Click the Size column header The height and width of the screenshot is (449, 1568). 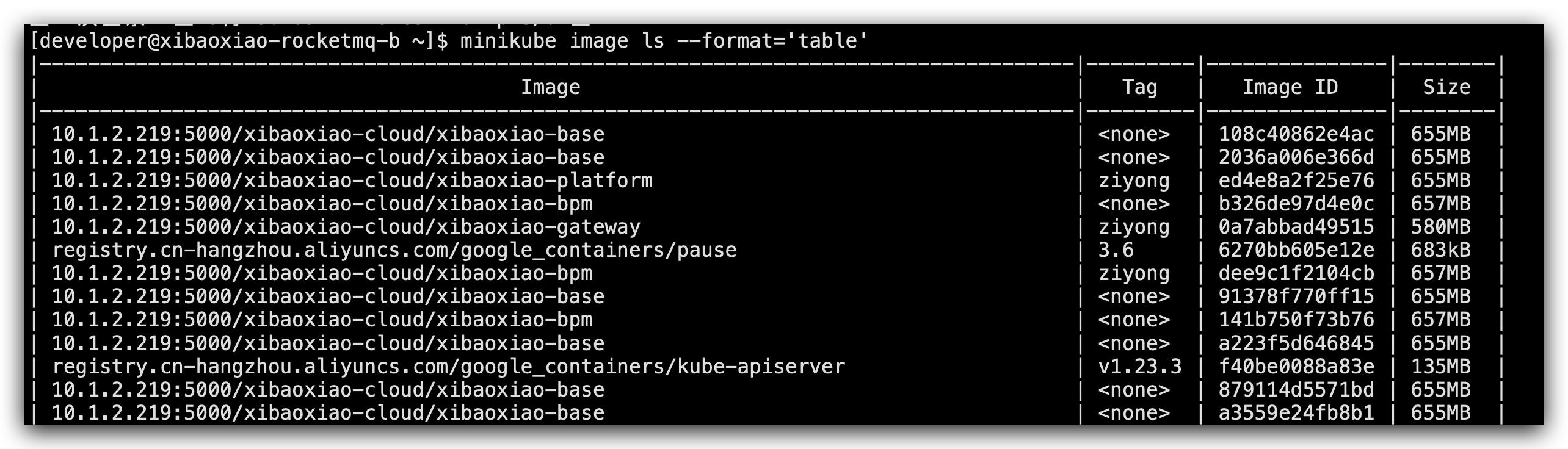(x=1446, y=87)
